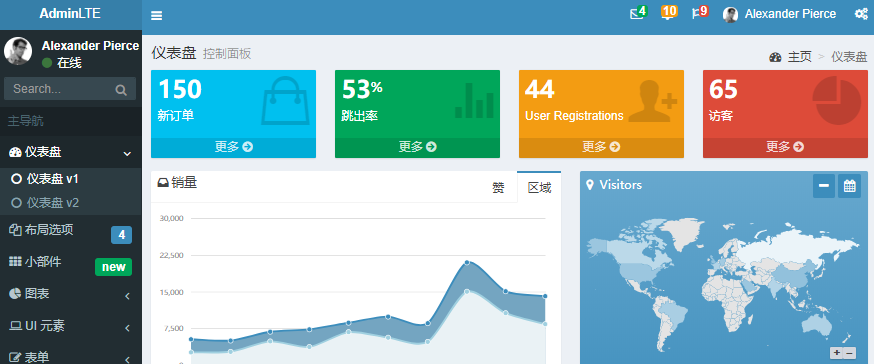This screenshot has width=874, height=364.
Task: Zoom out the world map with minus
Action: click(x=849, y=353)
